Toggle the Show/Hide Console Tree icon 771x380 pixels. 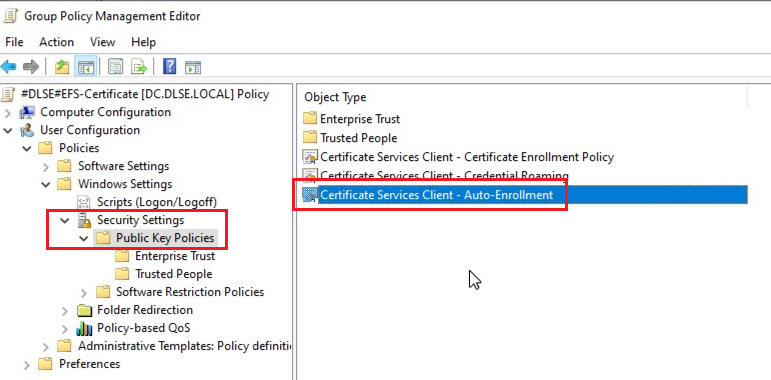(x=85, y=66)
